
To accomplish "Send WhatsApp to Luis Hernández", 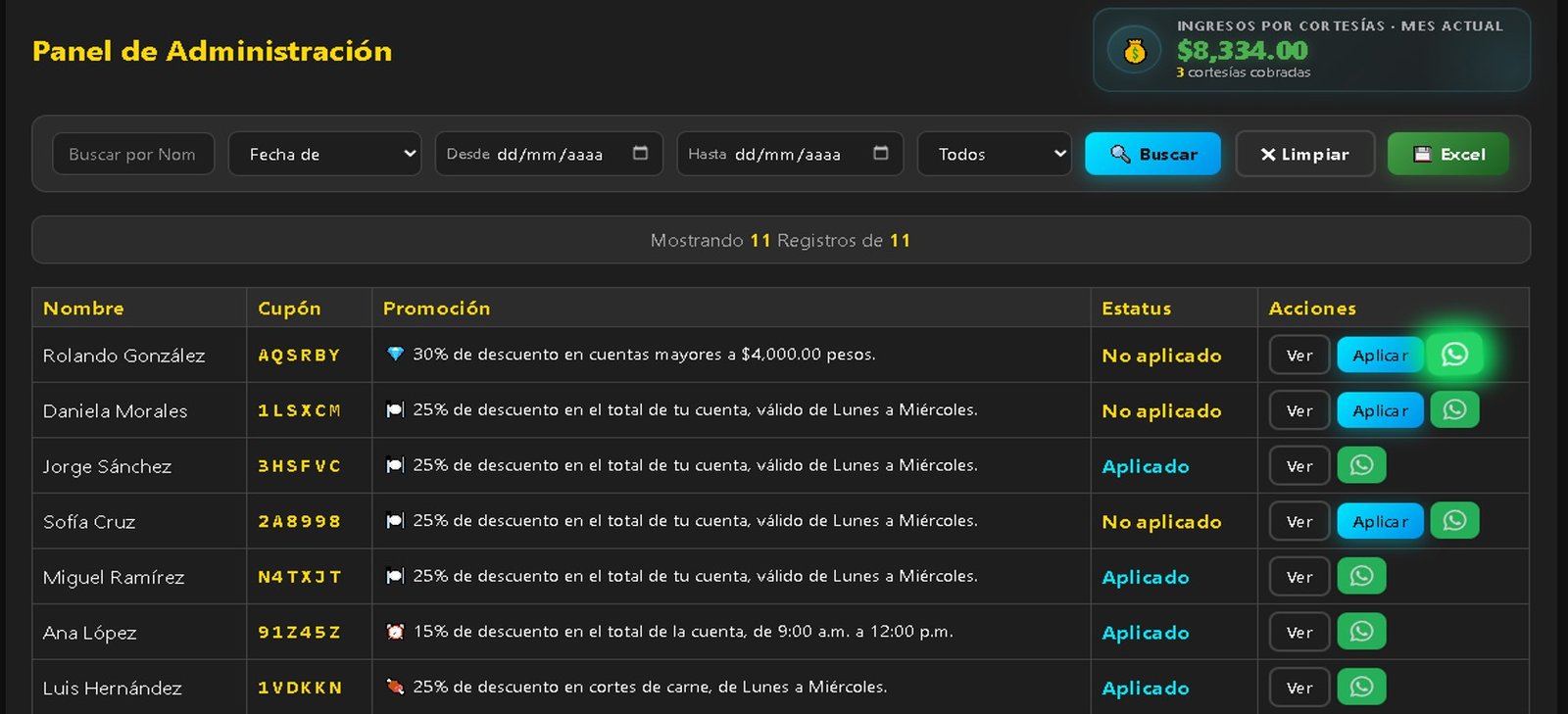I will pos(1361,688).
